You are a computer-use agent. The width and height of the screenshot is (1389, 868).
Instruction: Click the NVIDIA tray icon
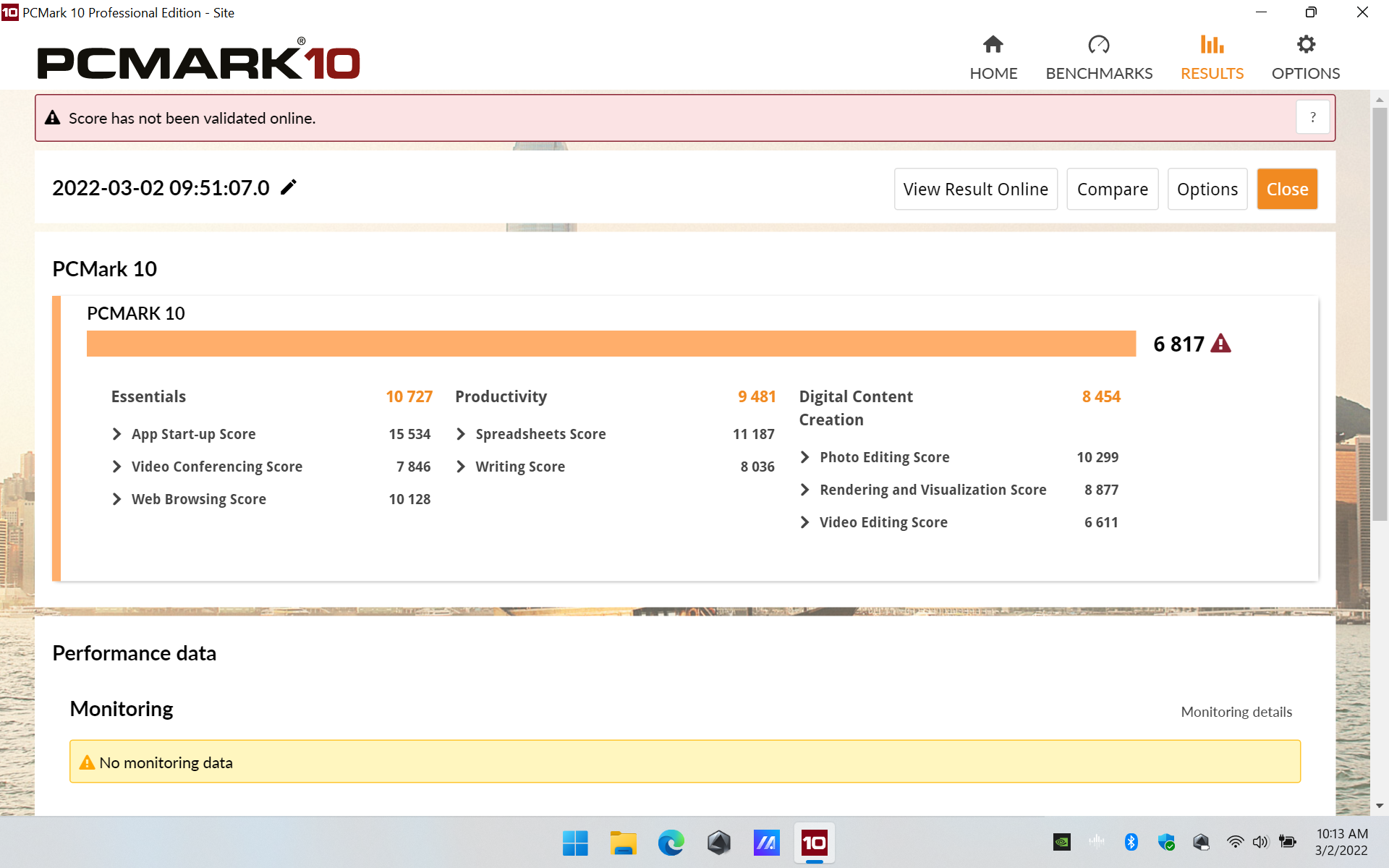1061,841
